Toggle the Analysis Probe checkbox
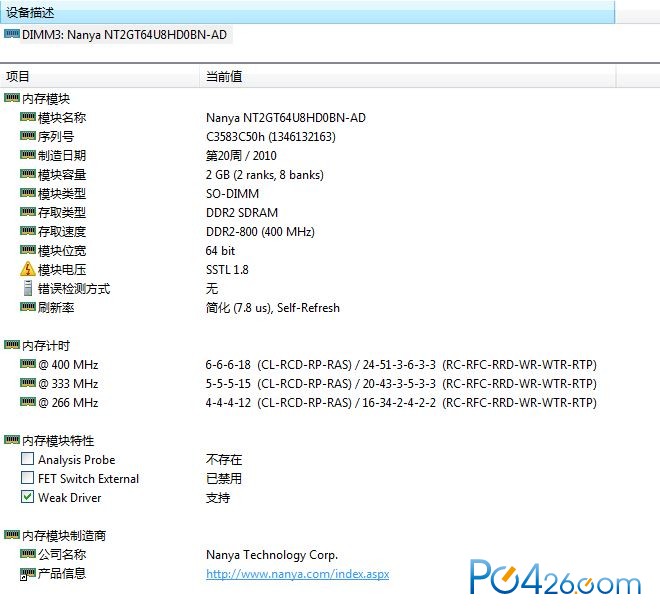Viewport: 660px width, 613px height. (27, 458)
